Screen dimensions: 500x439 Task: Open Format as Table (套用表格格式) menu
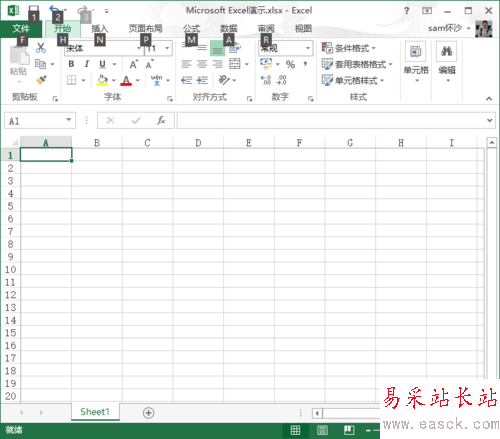357,64
